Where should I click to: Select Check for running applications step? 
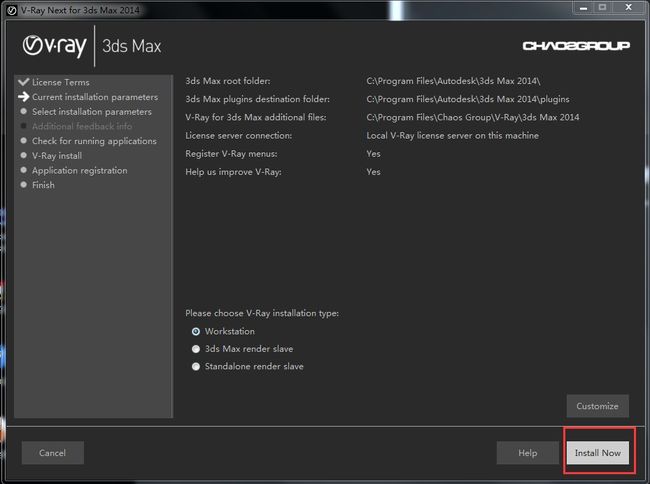pos(94,141)
